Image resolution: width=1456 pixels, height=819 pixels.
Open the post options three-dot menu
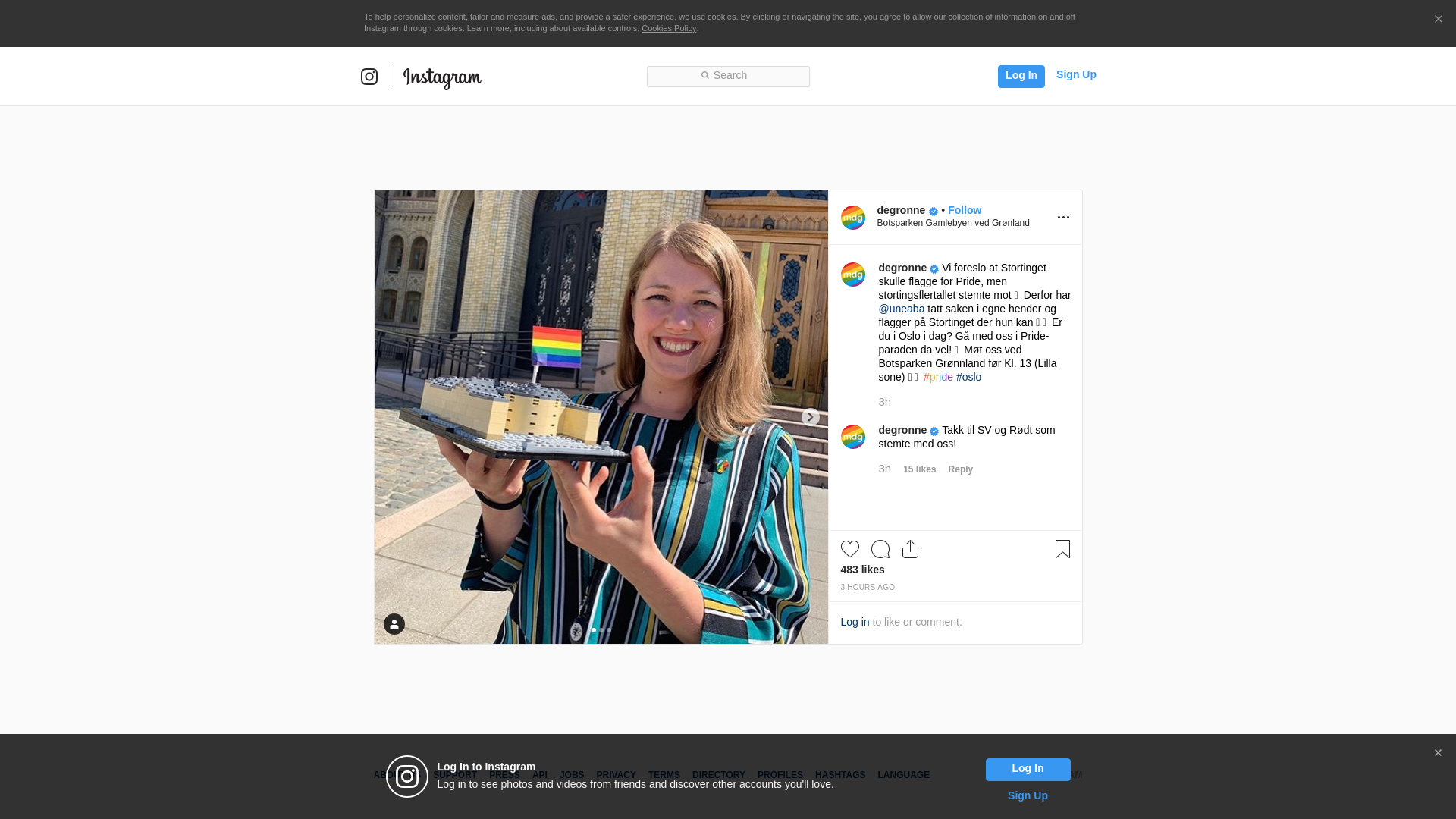pos(1063,218)
